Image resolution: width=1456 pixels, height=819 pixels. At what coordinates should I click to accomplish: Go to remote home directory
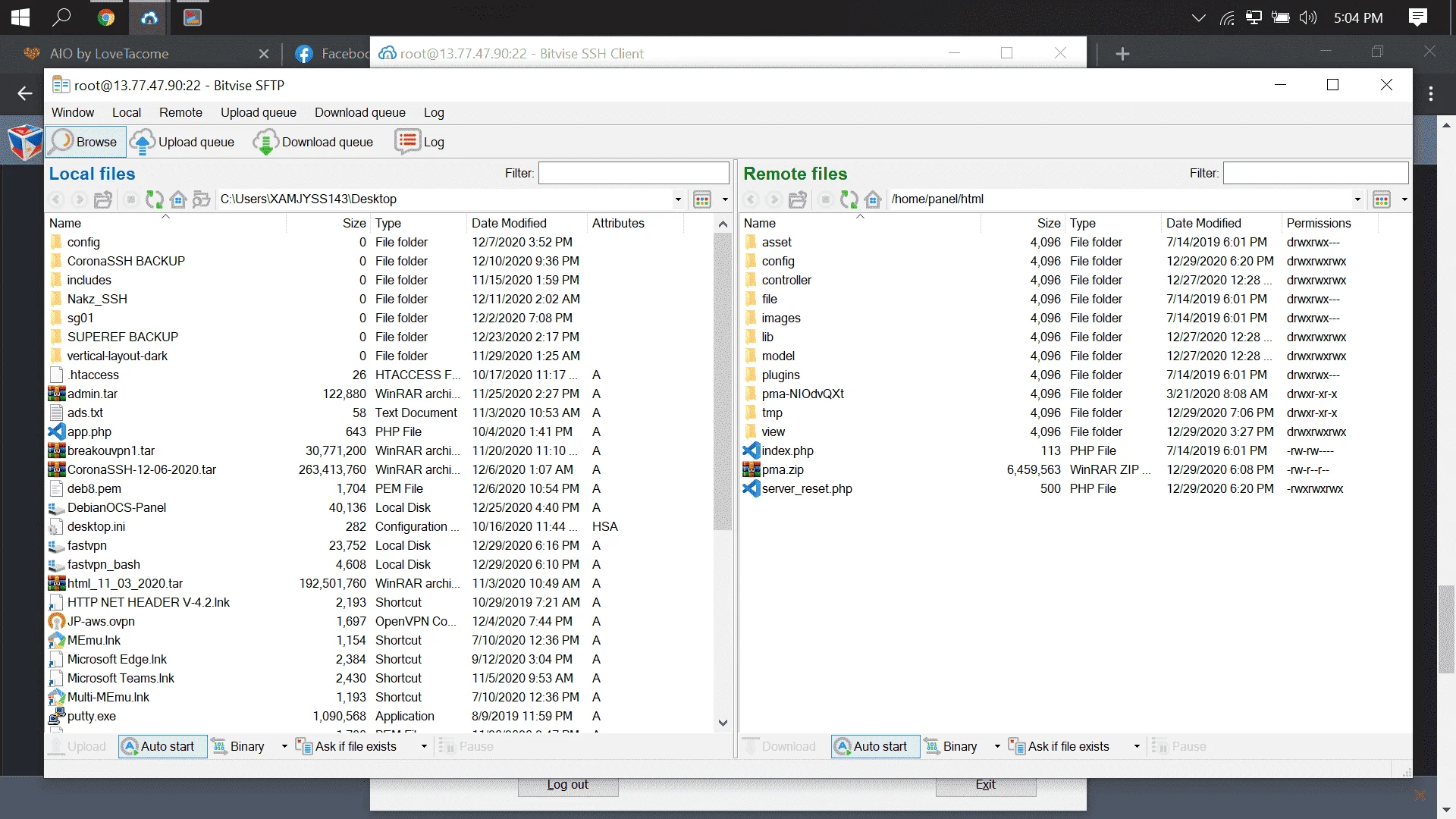tap(873, 199)
